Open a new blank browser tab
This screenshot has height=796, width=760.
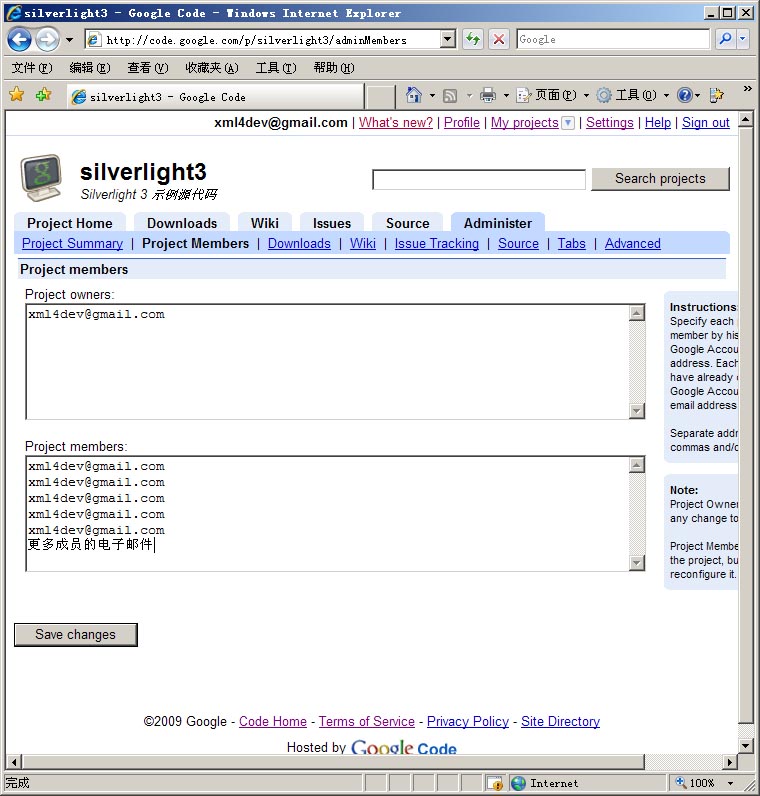coord(380,96)
